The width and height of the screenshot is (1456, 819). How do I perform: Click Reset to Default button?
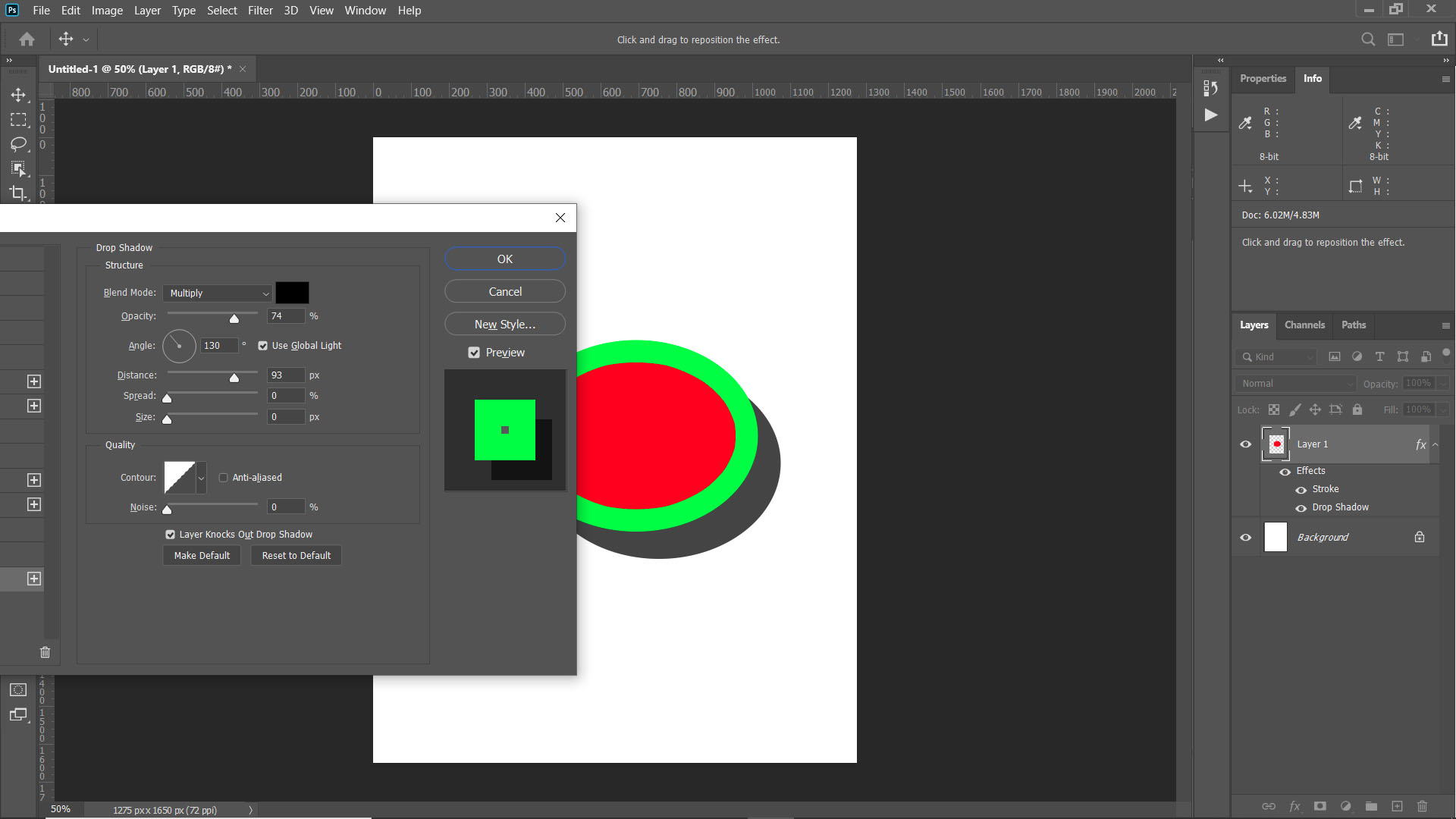[x=296, y=555]
